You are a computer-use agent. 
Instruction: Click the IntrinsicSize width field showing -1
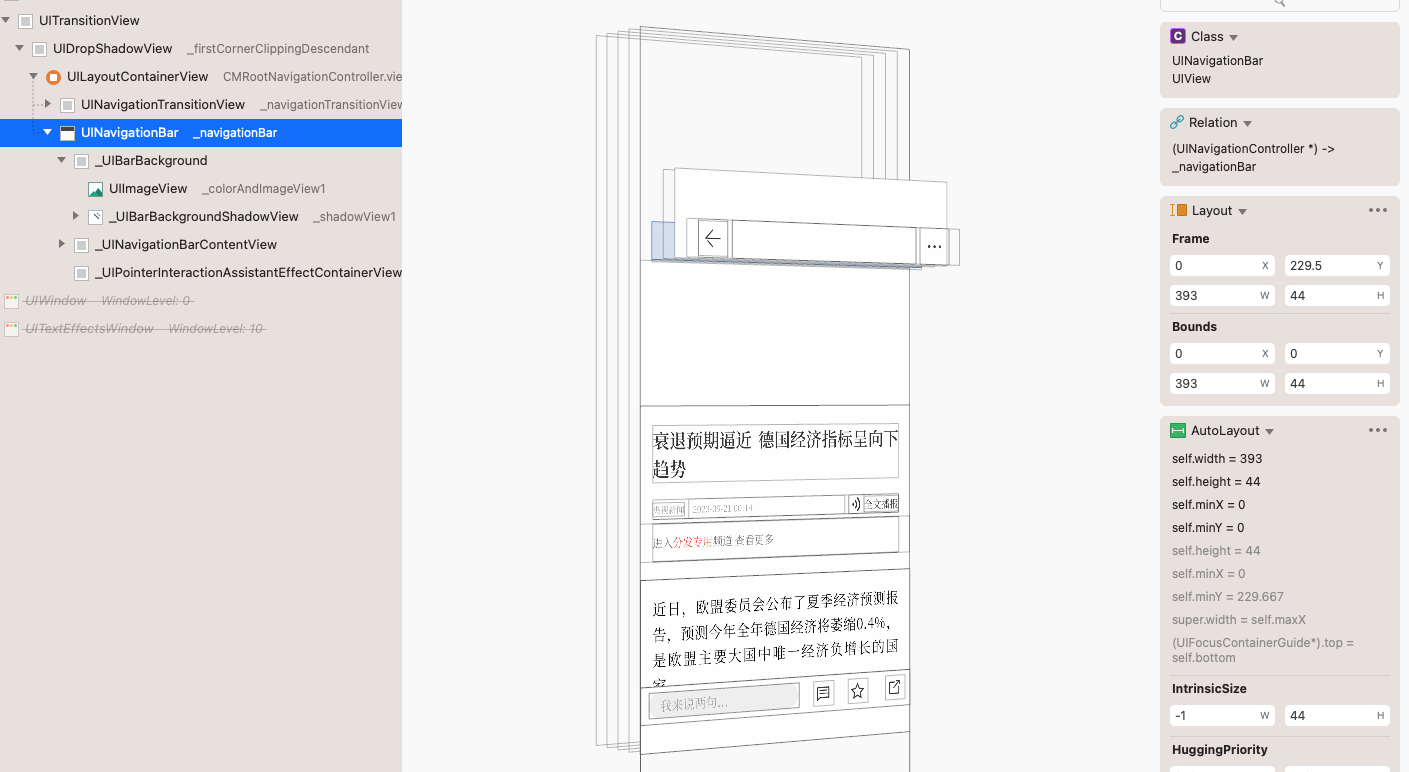coord(1222,715)
